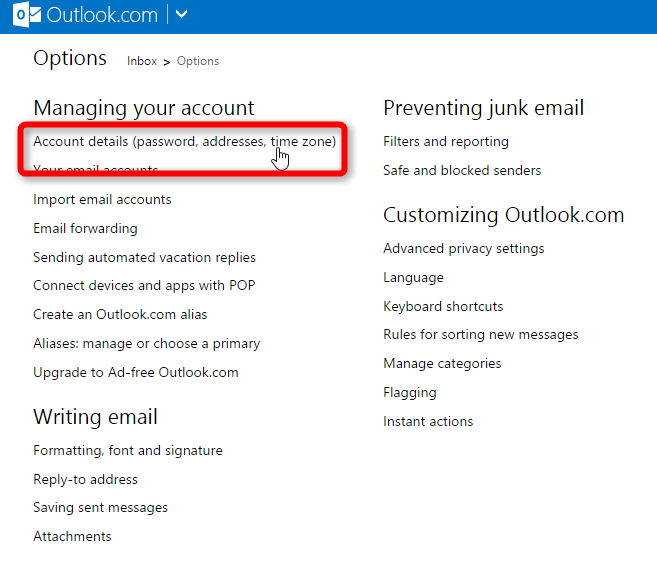Open Rules for sorting new messages
The image size is (657, 566).
pos(481,335)
